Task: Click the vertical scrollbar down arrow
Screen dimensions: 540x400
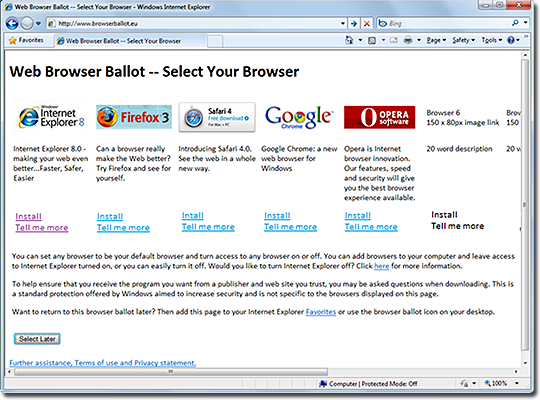Action: 525,363
